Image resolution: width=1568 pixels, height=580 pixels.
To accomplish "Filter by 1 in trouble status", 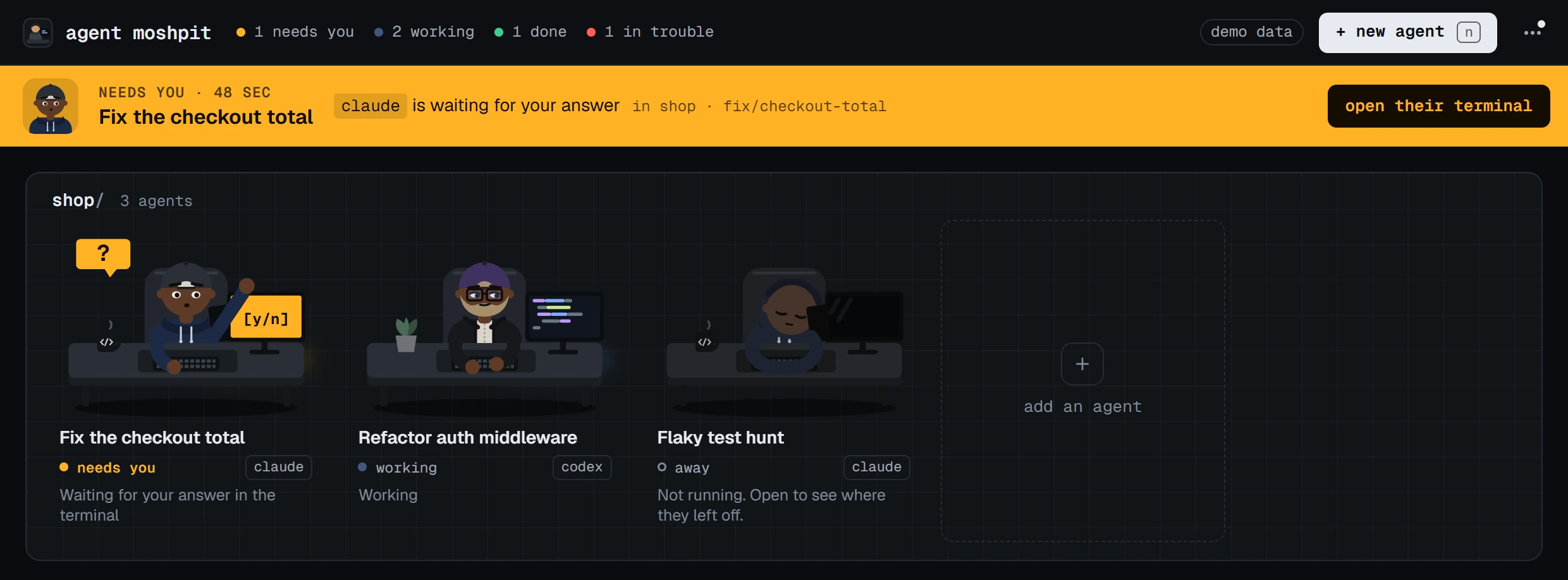I will [x=650, y=32].
